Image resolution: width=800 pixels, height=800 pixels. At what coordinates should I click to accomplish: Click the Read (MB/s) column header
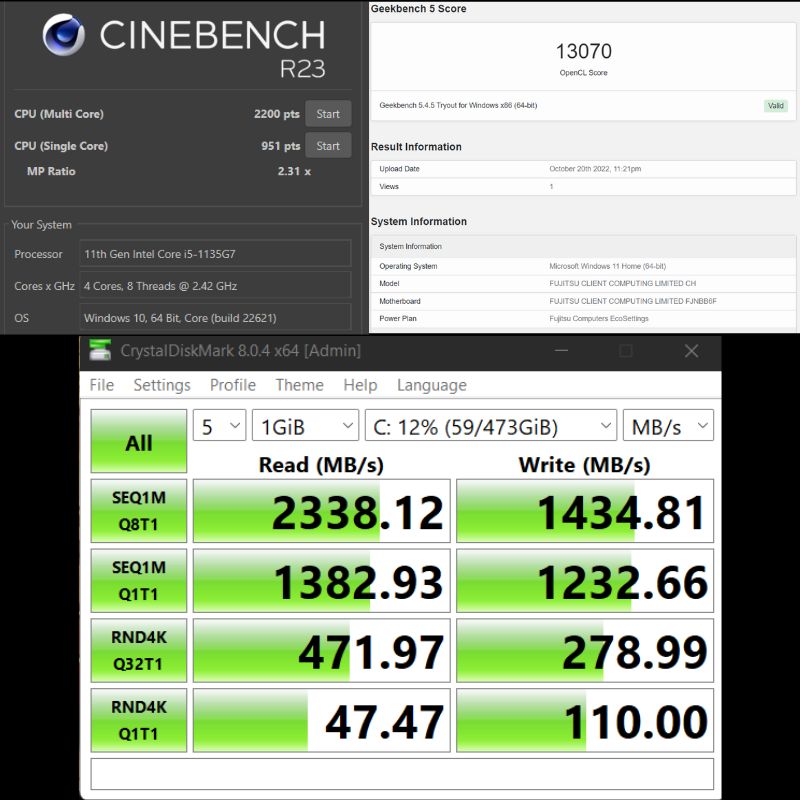(x=321, y=465)
